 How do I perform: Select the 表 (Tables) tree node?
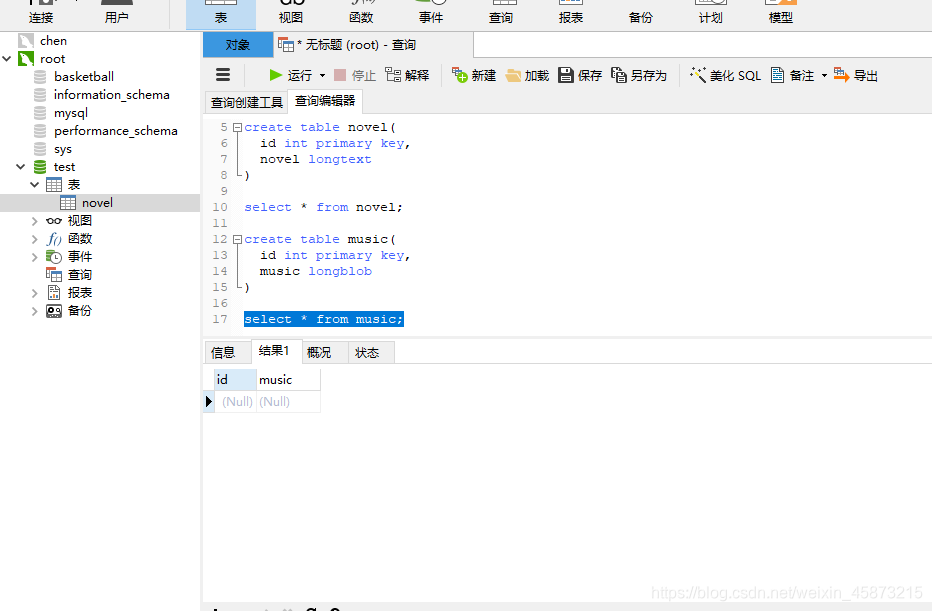[74, 185]
